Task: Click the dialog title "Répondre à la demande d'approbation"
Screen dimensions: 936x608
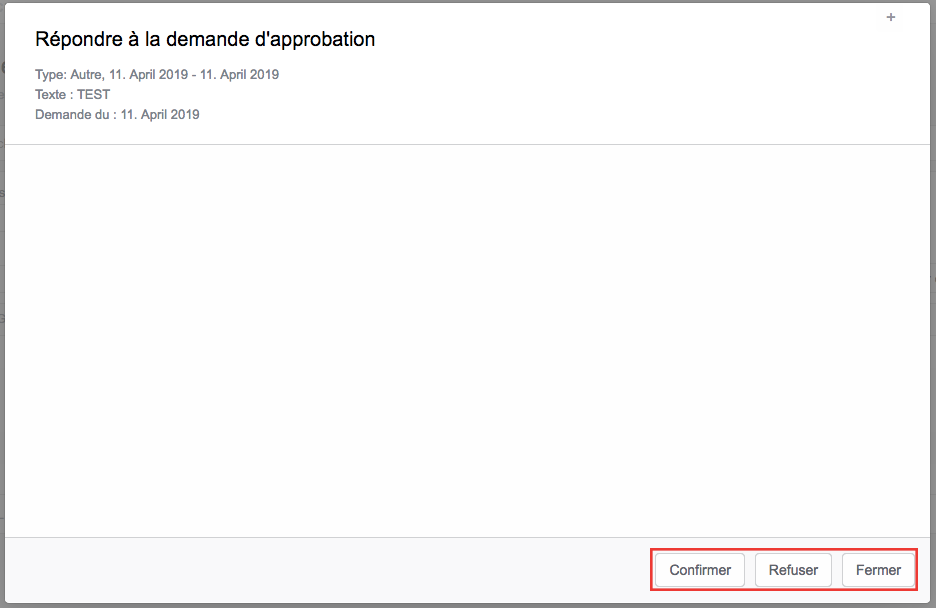Action: point(205,39)
